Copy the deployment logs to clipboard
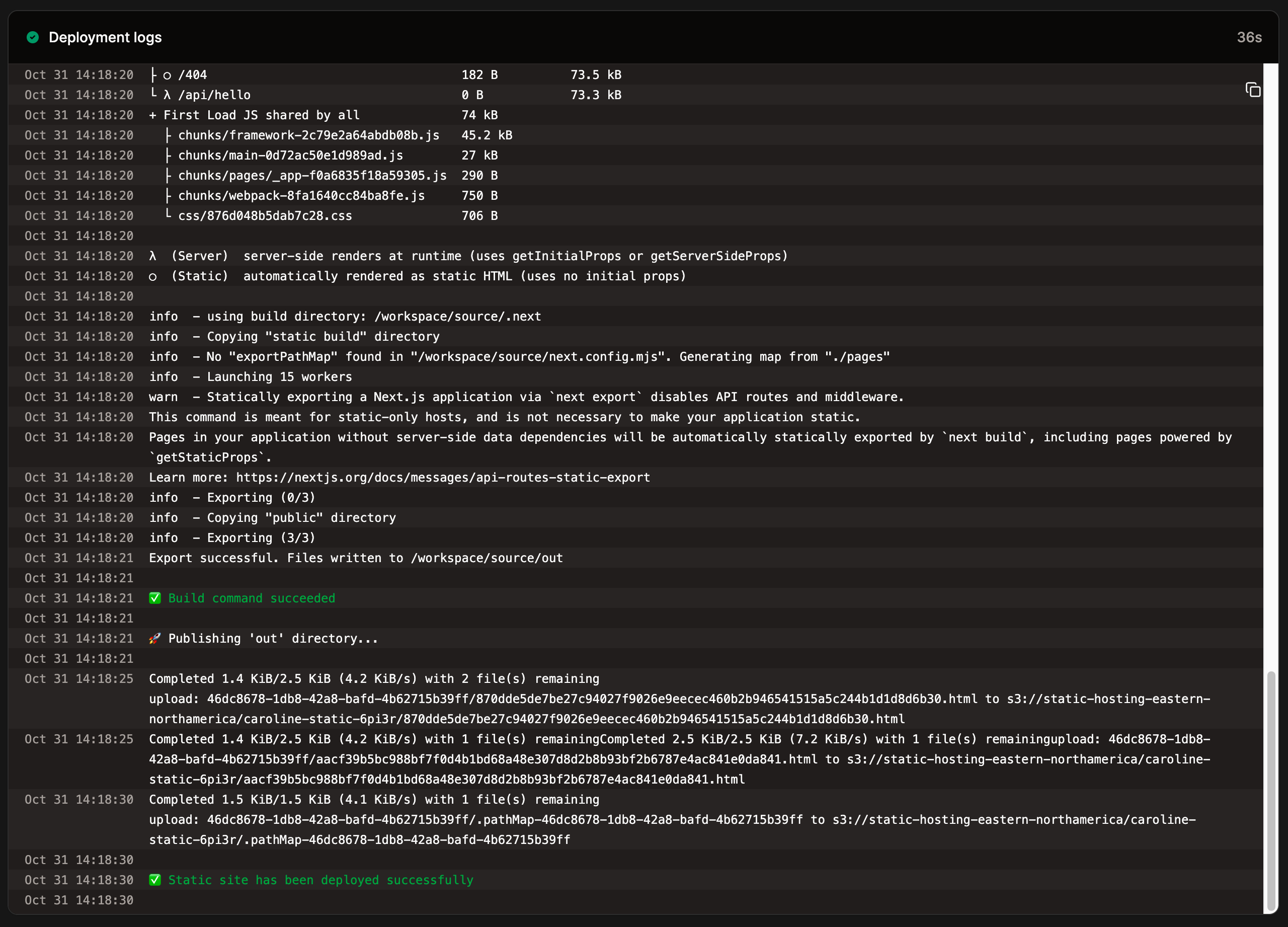This screenshot has width=1288, height=927. click(1253, 90)
